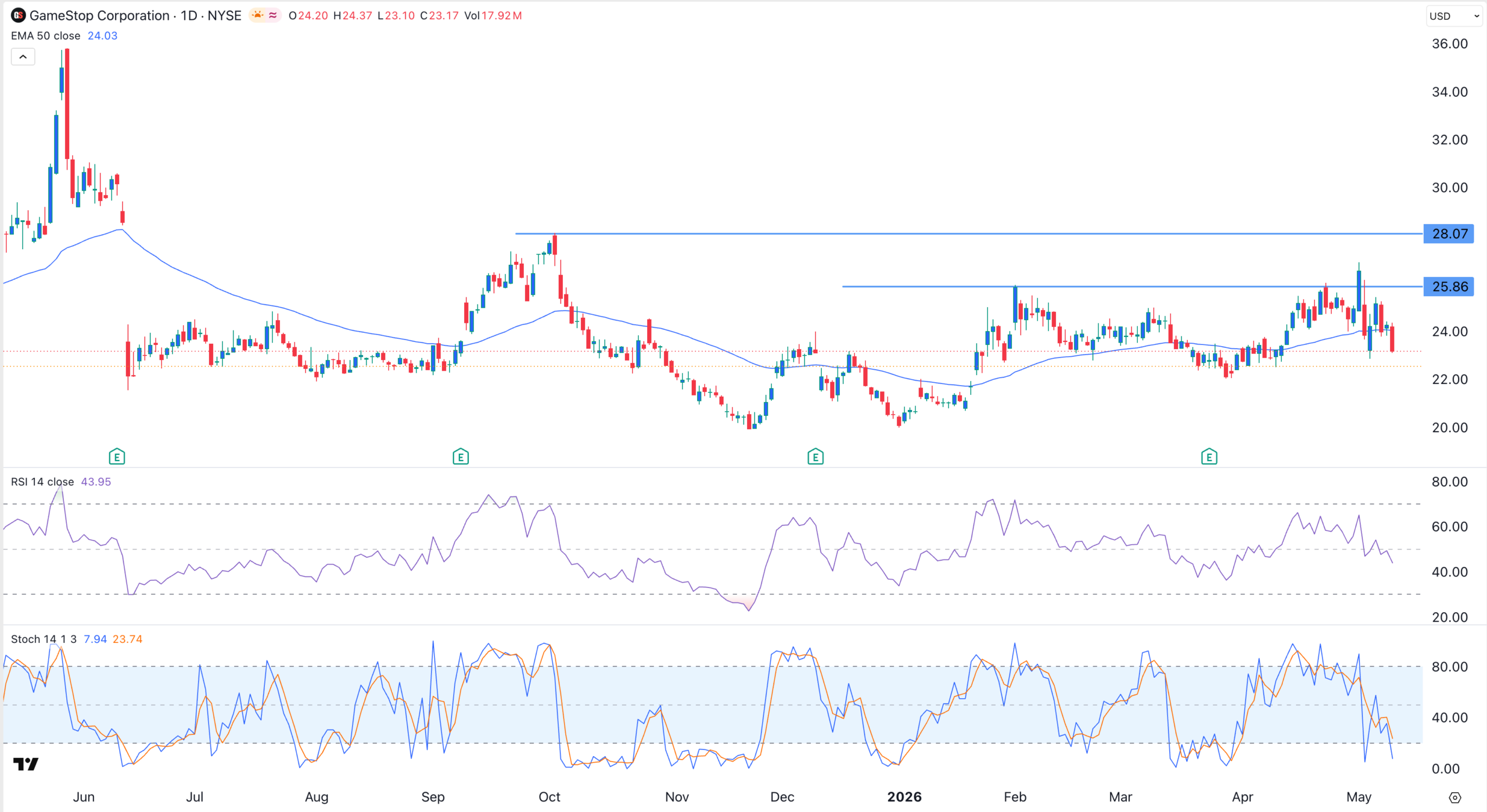
Task: Click the Dec label on time axis
Action: pyautogui.click(x=782, y=797)
